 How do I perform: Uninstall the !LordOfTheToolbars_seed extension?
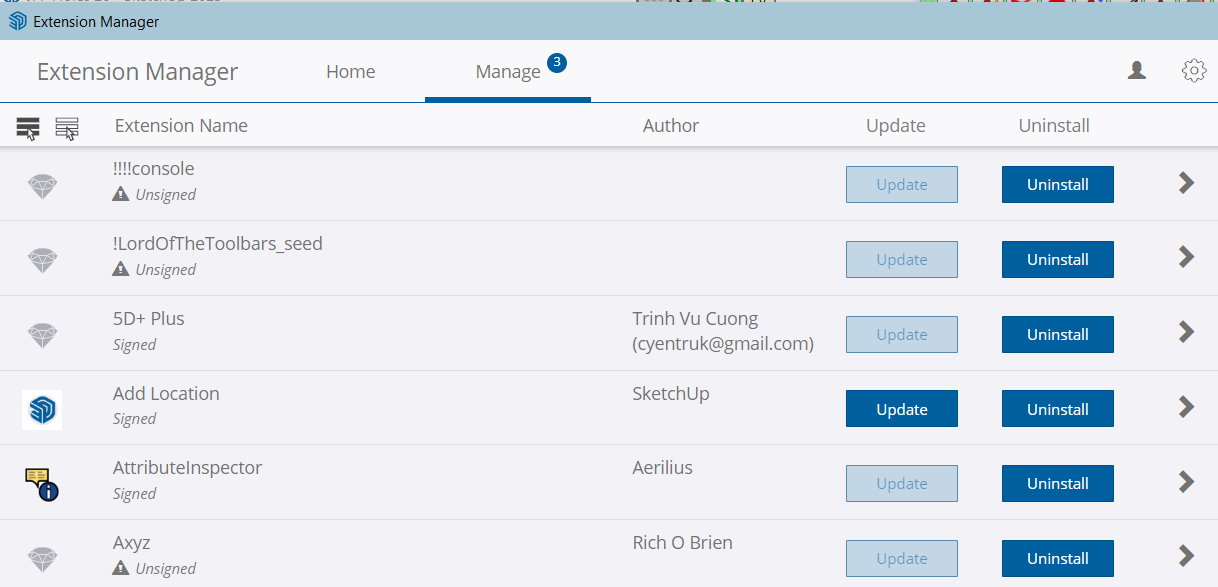coord(1057,260)
